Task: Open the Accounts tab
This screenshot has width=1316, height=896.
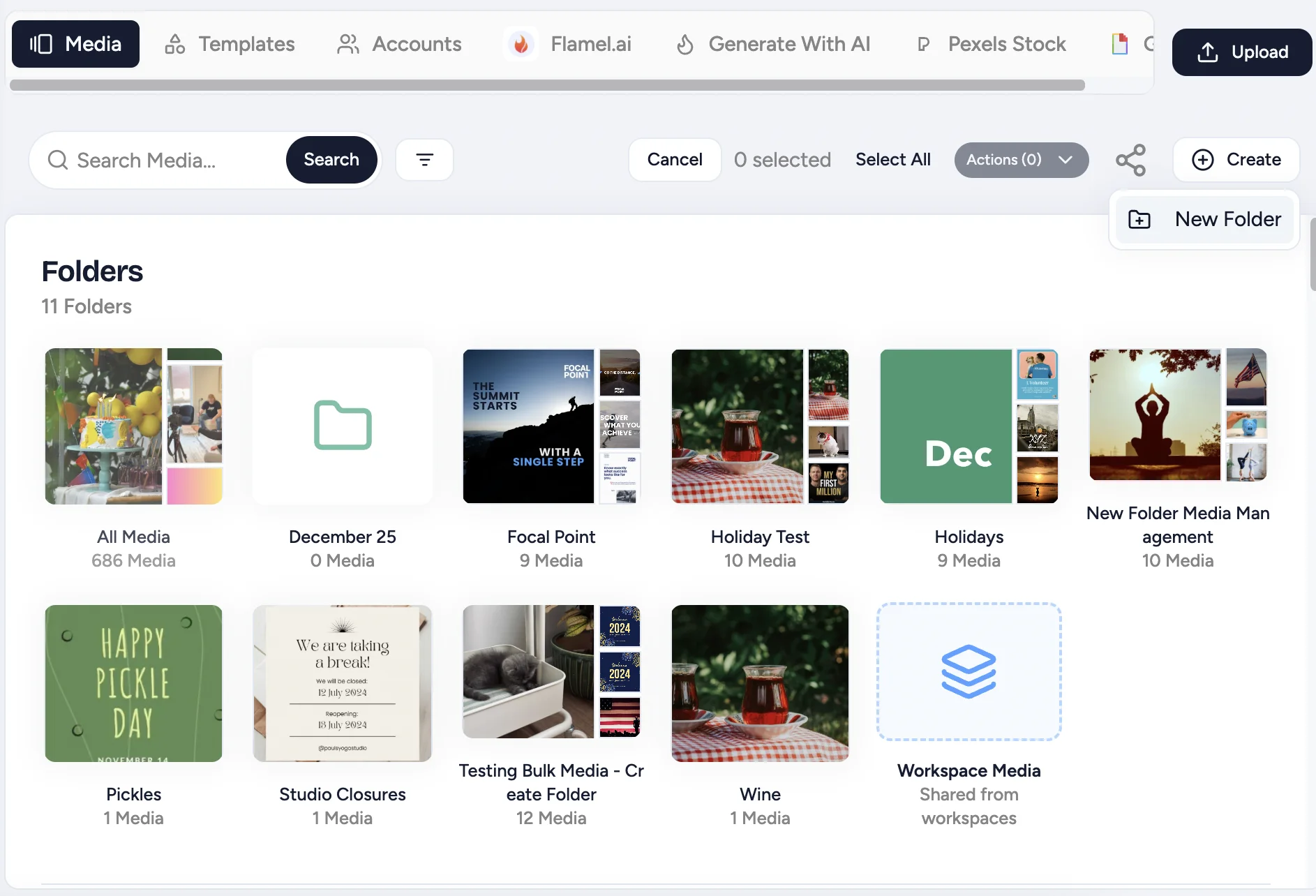Action: (399, 44)
